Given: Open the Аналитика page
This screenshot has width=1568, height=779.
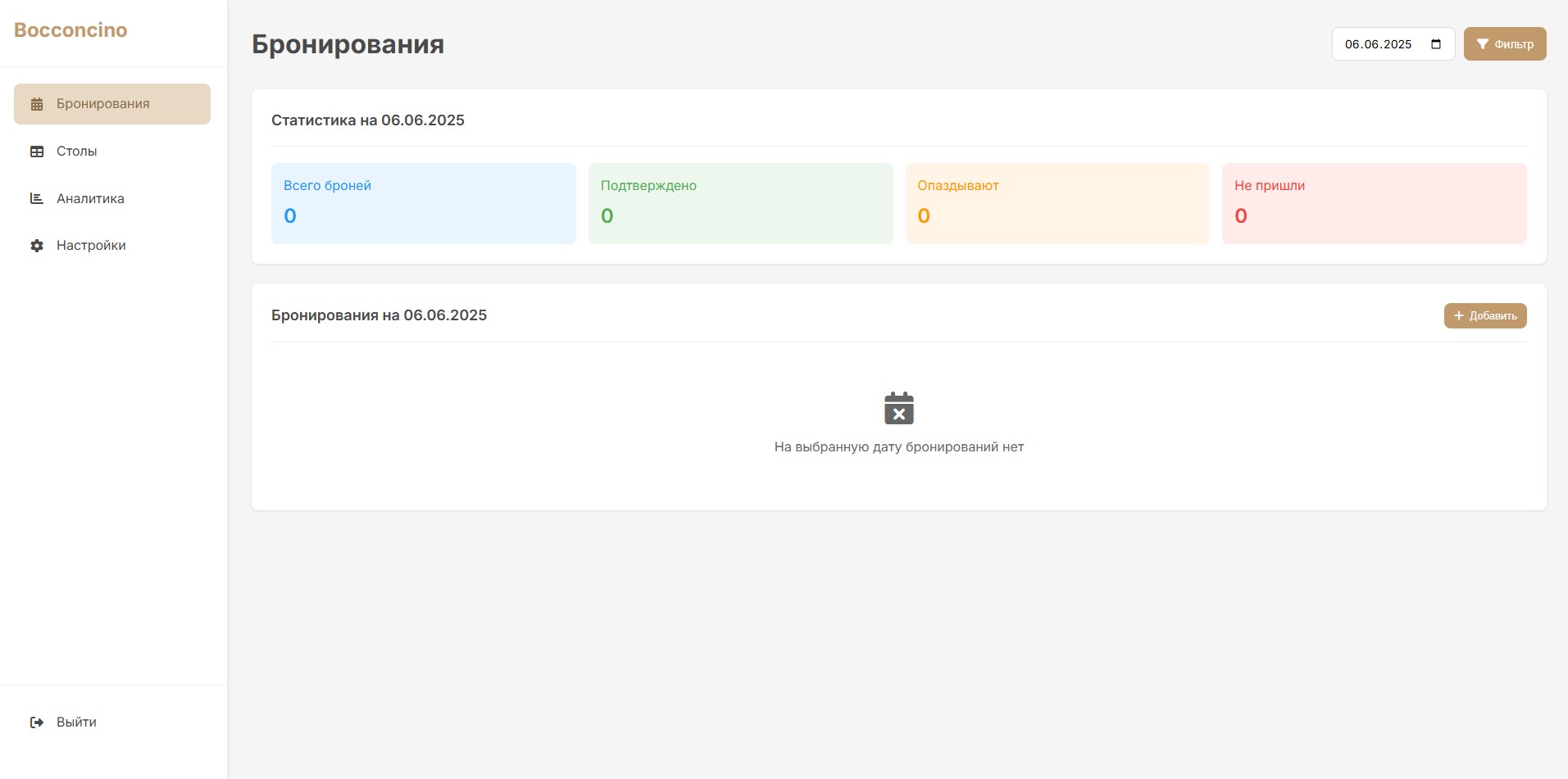Looking at the screenshot, I should tap(112, 198).
